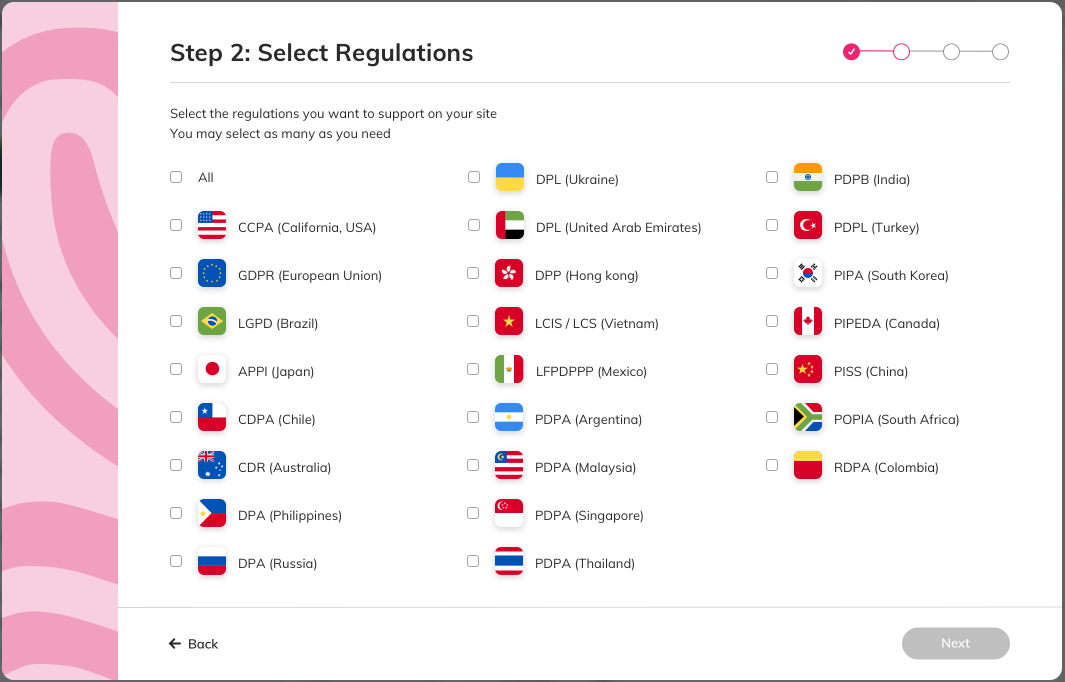The image size is (1065, 682).
Task: Click the Thailand flag icon for PDPA
Action: click(509, 561)
